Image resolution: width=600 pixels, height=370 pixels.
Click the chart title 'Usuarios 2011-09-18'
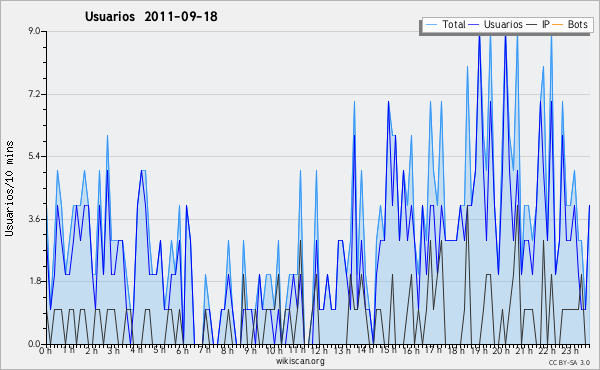tap(151, 16)
